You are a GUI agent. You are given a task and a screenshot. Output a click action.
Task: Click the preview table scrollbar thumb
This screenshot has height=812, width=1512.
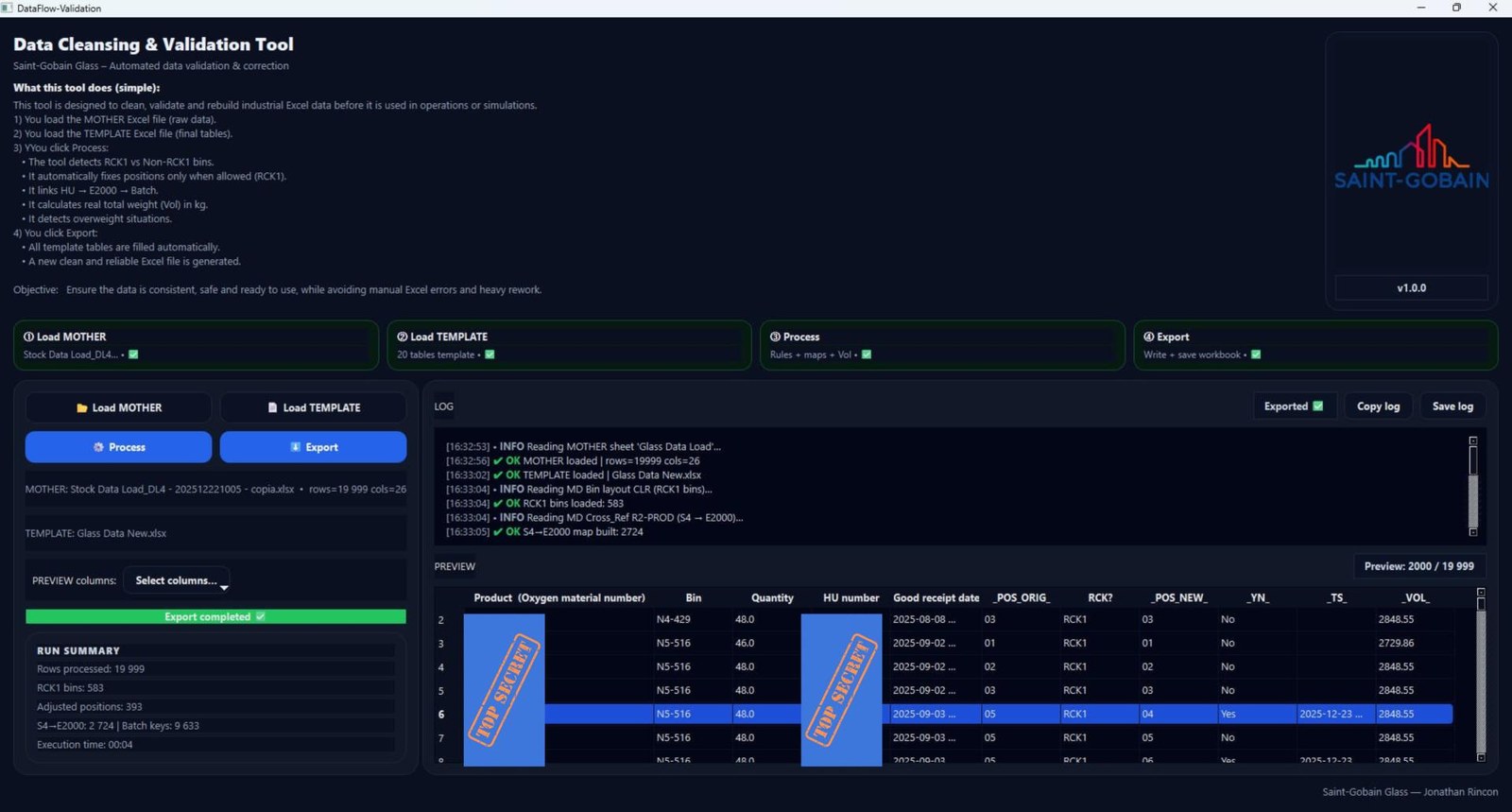pos(1481,603)
